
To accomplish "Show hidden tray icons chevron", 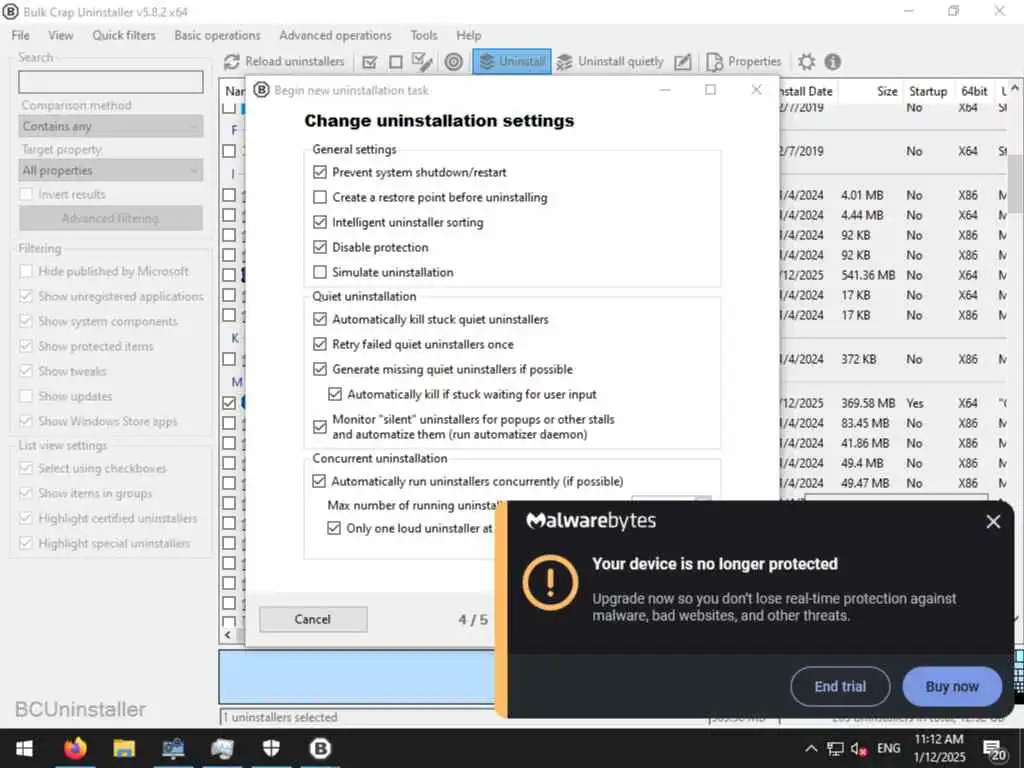I will click(810, 748).
